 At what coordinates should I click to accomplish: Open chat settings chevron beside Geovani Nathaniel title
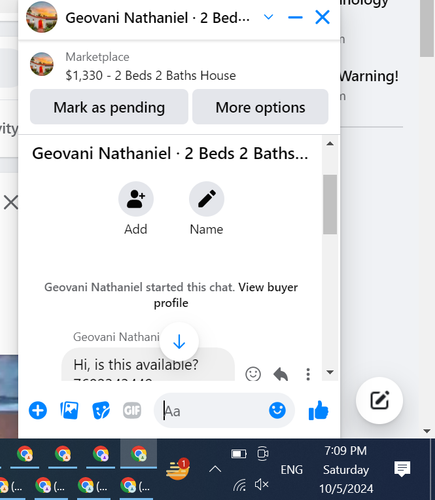[x=268, y=17]
